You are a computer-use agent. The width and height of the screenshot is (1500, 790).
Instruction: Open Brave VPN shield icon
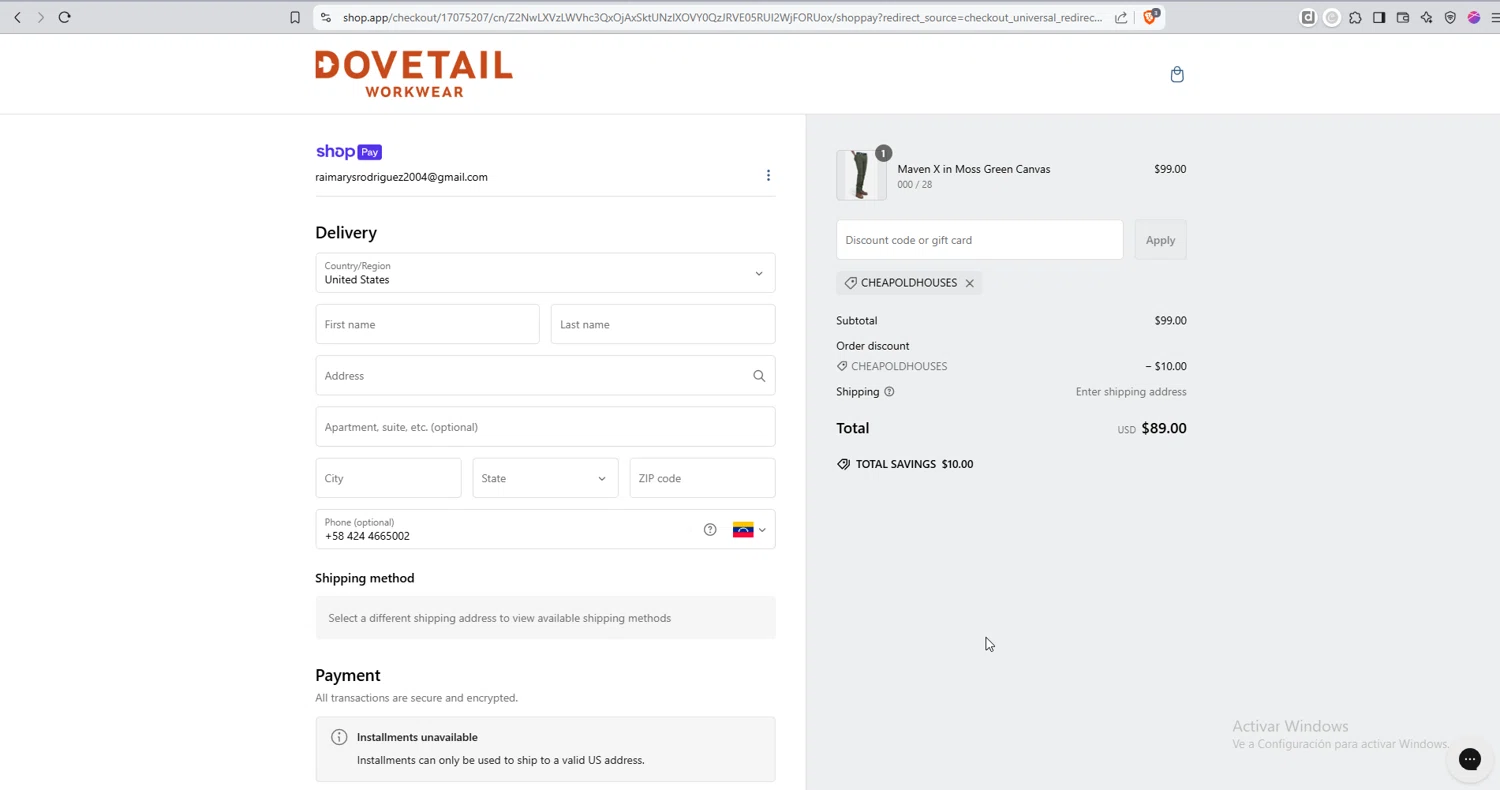(1450, 17)
